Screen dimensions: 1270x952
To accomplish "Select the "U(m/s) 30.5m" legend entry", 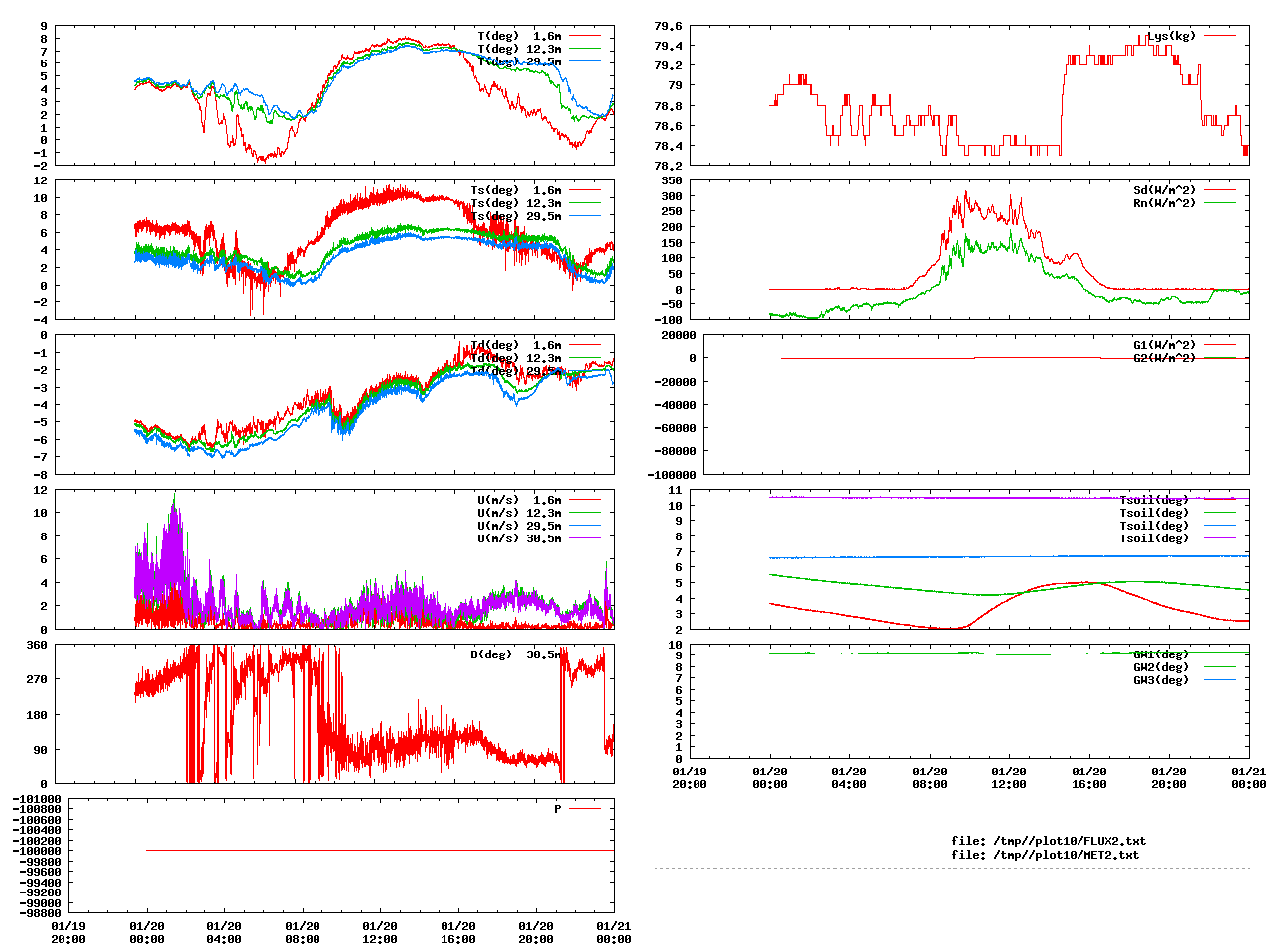I will pos(519,538).
